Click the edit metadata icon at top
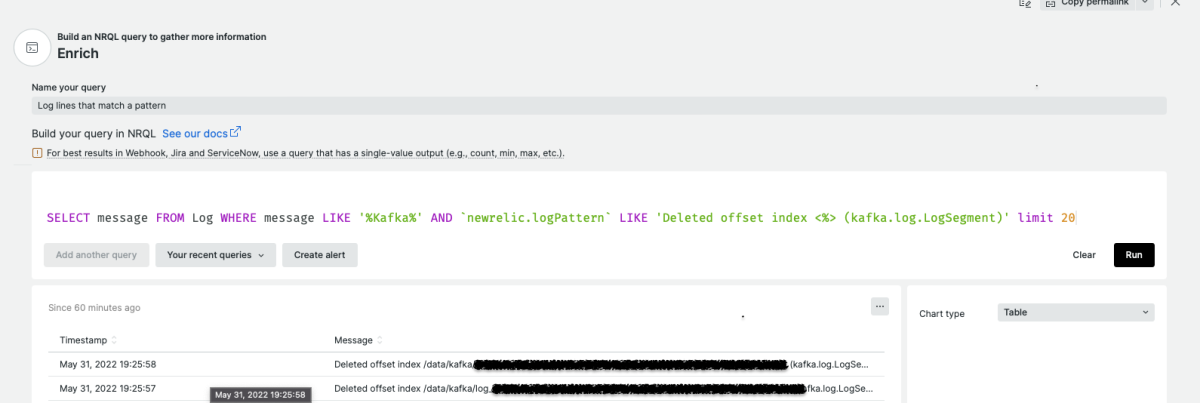Image resolution: width=1200 pixels, height=403 pixels. [x=1024, y=4]
